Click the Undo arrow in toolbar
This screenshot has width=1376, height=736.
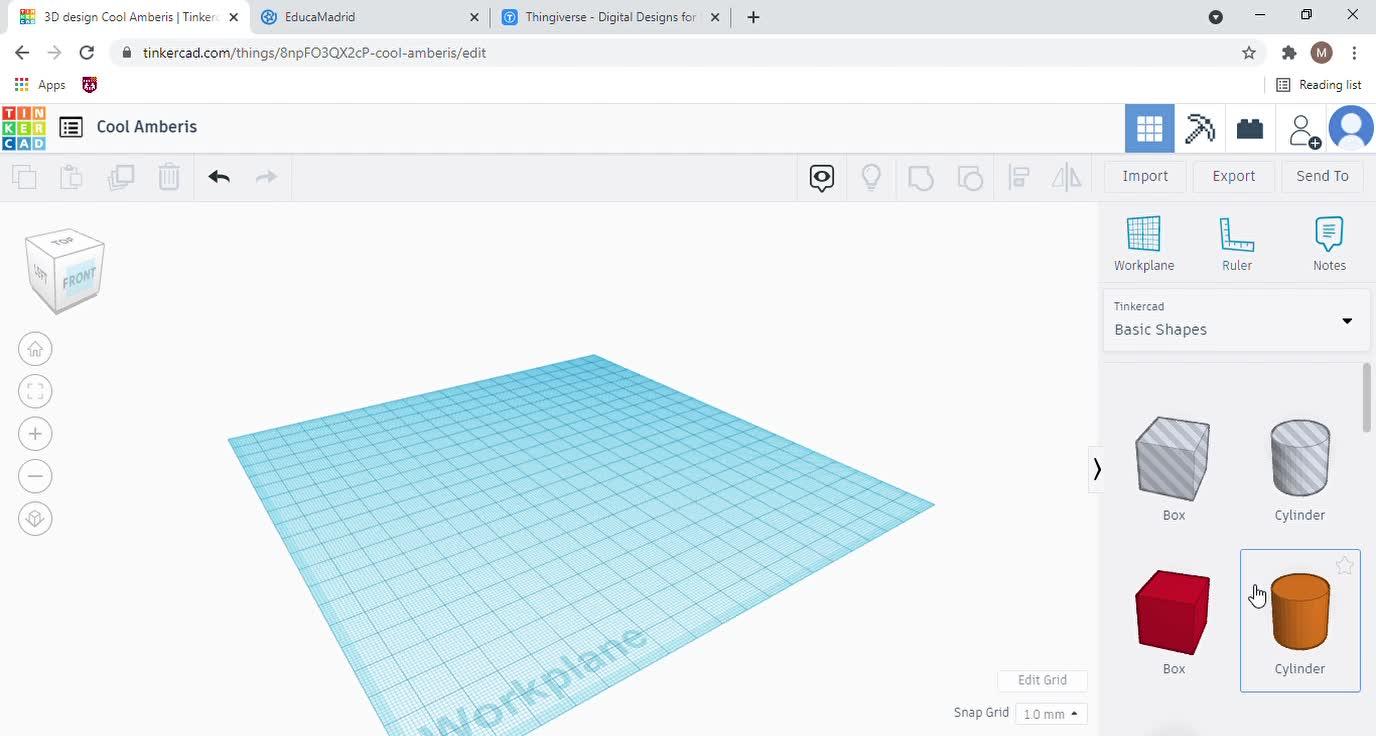tap(219, 177)
